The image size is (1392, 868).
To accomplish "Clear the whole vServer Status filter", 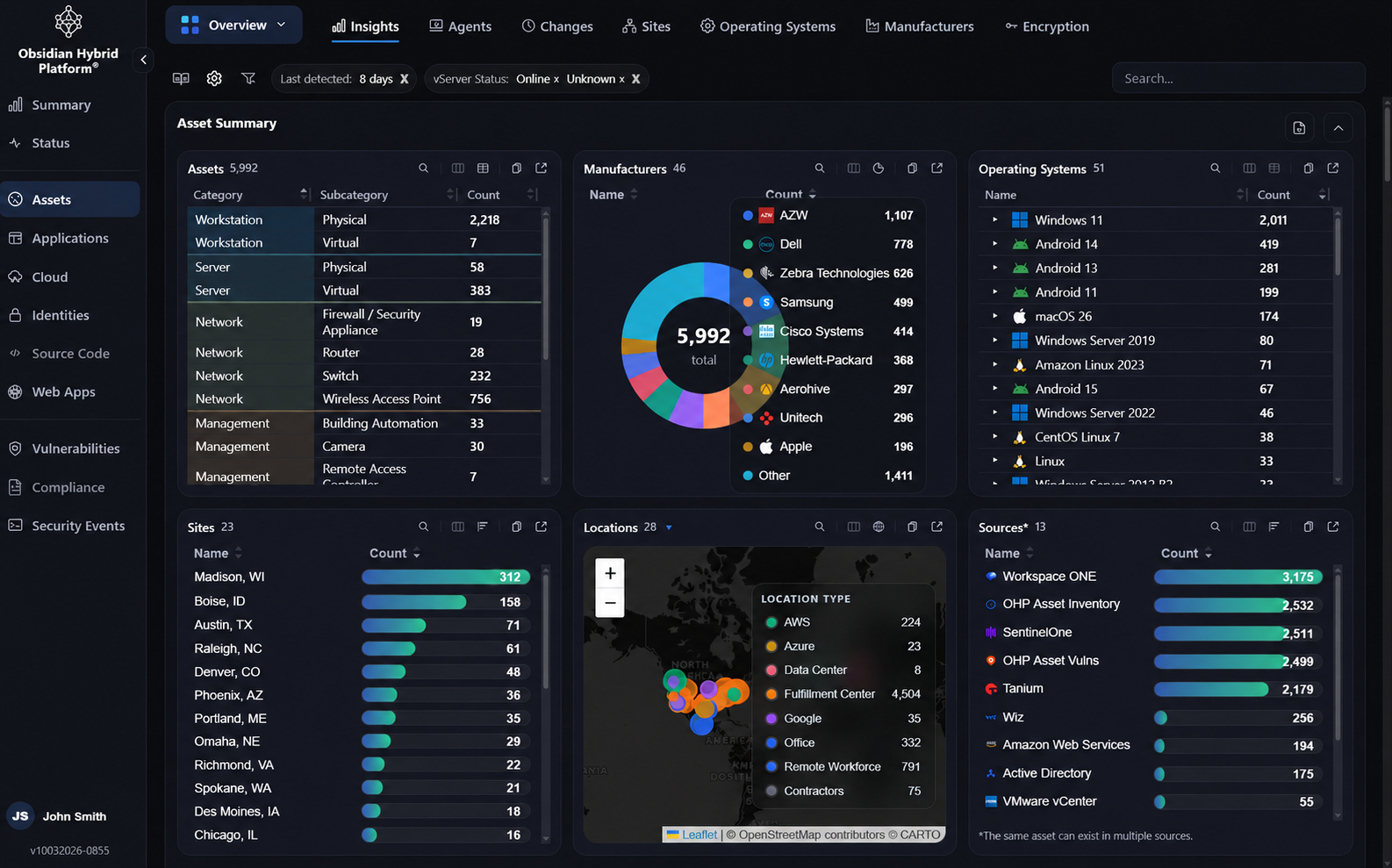I will [x=636, y=79].
